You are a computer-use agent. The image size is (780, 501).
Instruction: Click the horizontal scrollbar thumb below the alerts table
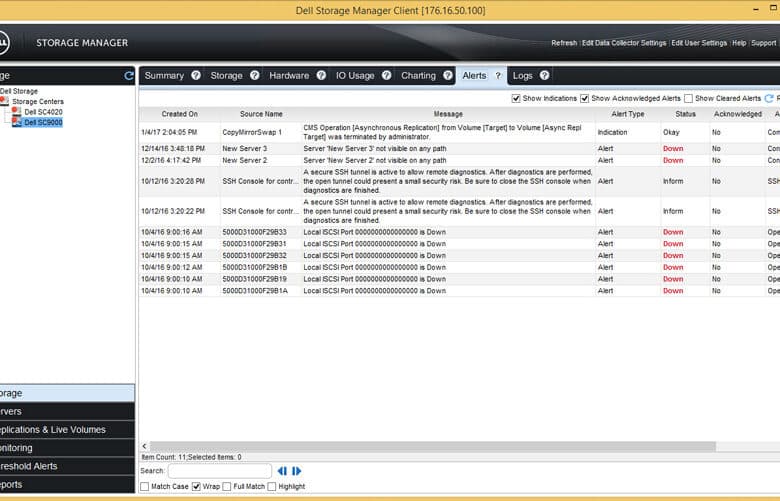[x=433, y=446]
